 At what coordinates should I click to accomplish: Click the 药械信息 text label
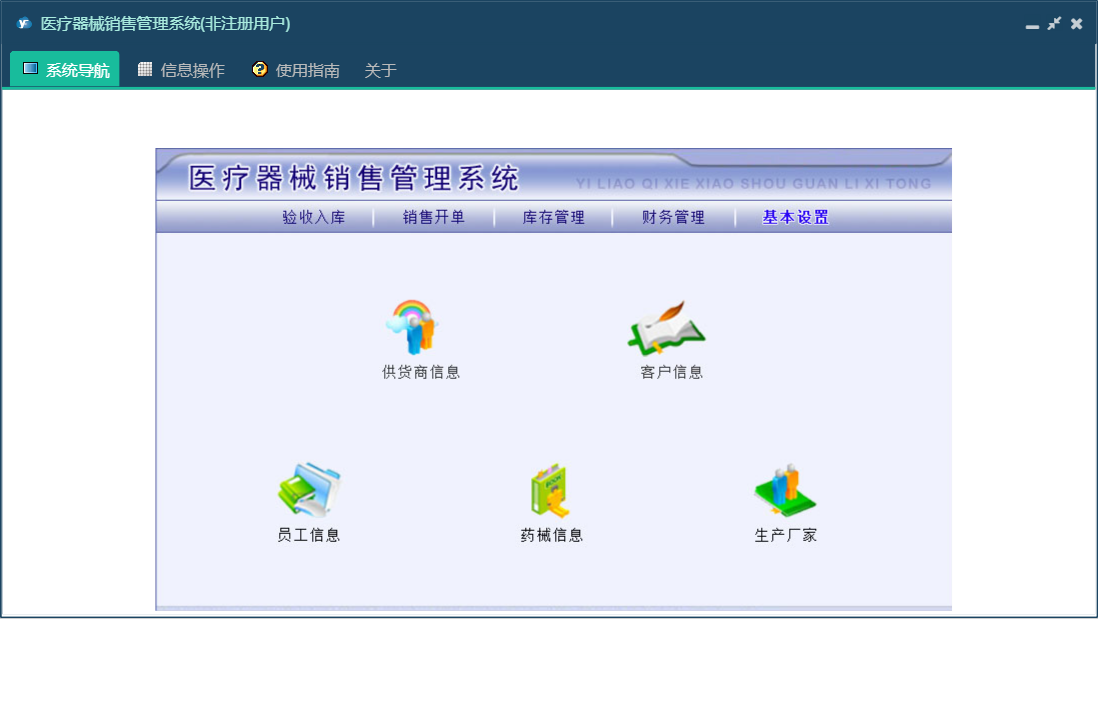point(552,536)
